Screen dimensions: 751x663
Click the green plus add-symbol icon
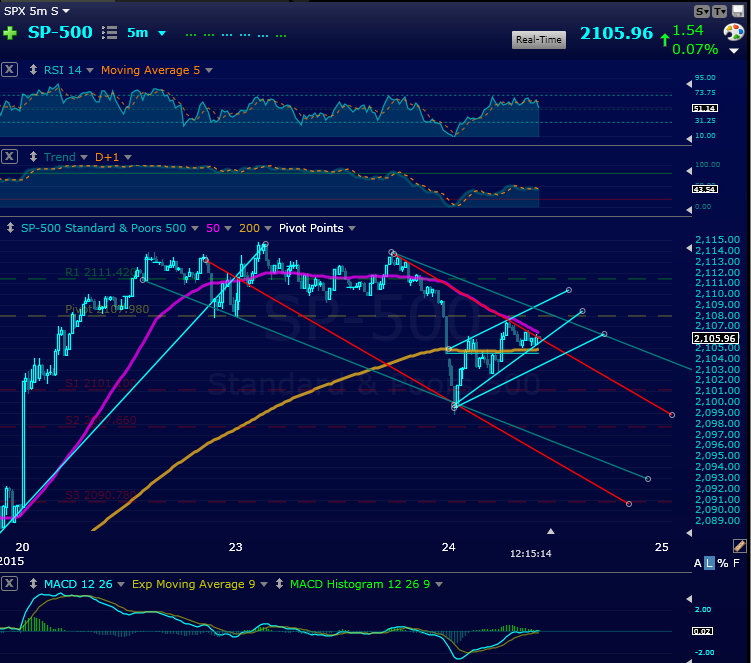tap(10, 33)
